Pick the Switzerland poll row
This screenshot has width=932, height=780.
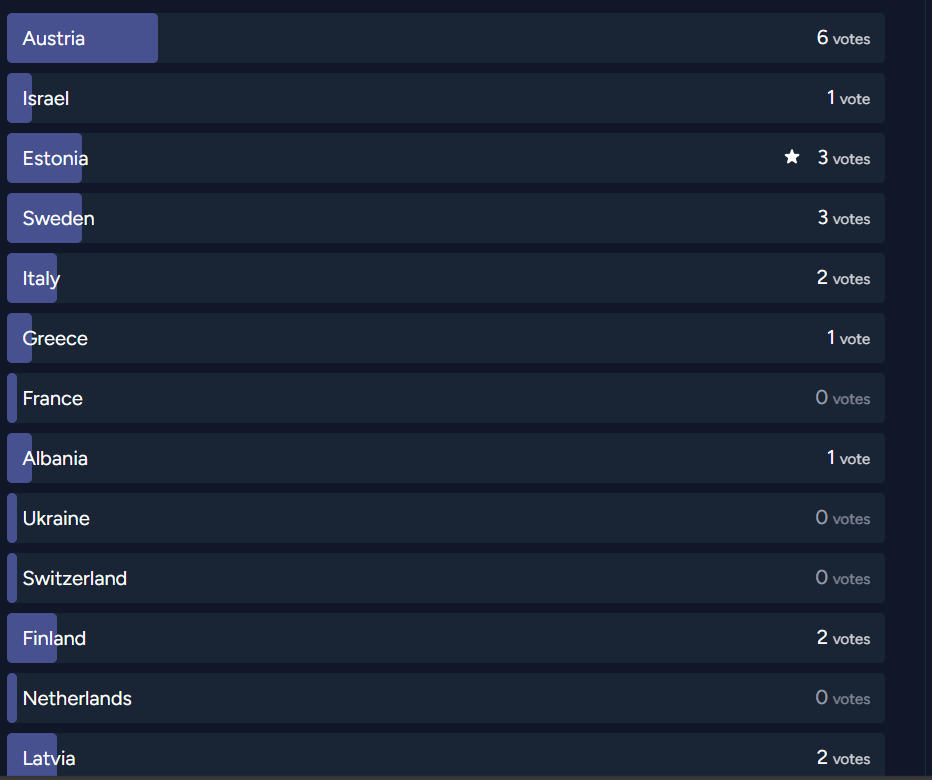coord(446,578)
